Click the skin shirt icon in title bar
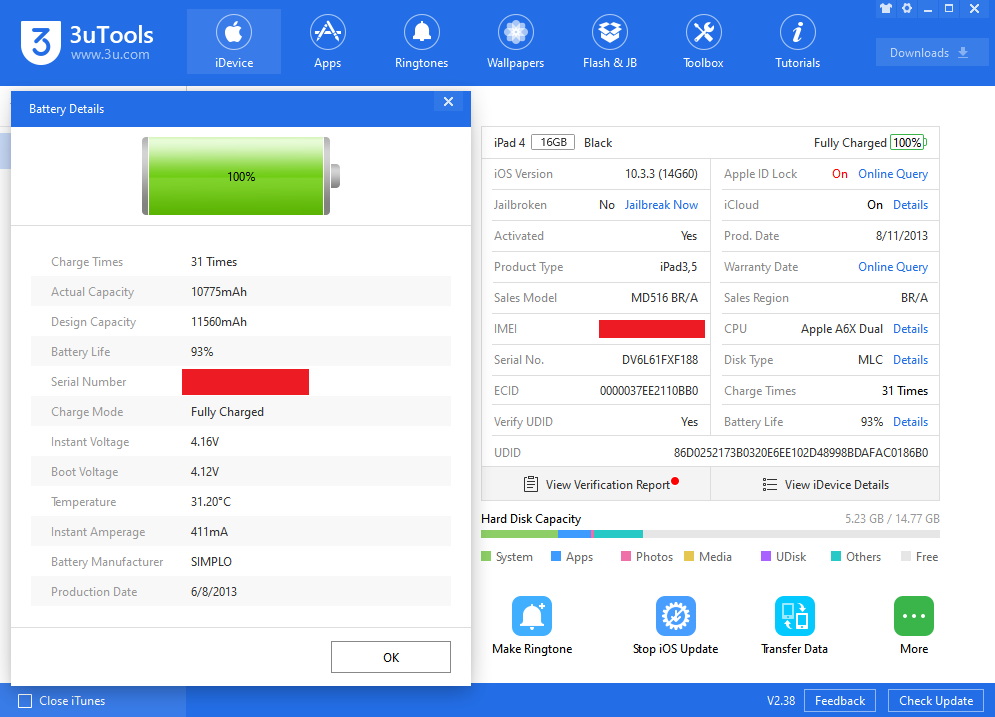 [886, 8]
